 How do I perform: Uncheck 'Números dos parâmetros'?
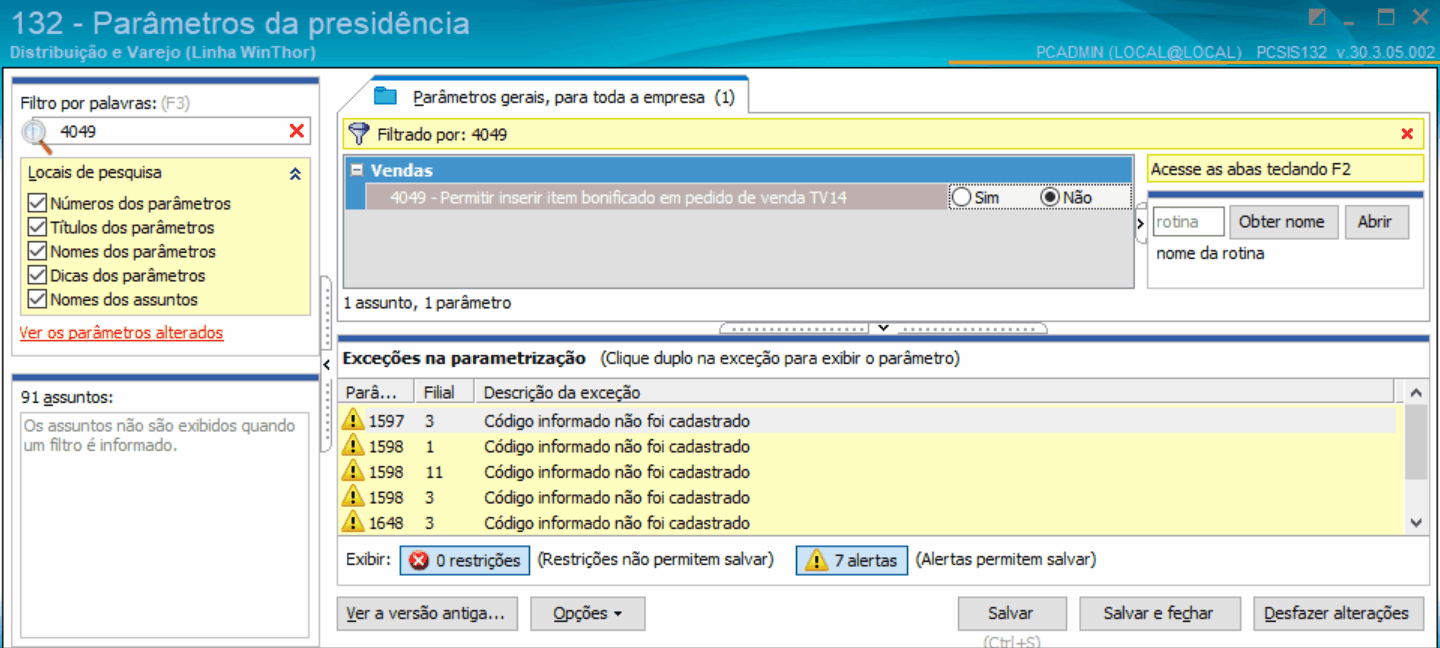tap(38, 203)
